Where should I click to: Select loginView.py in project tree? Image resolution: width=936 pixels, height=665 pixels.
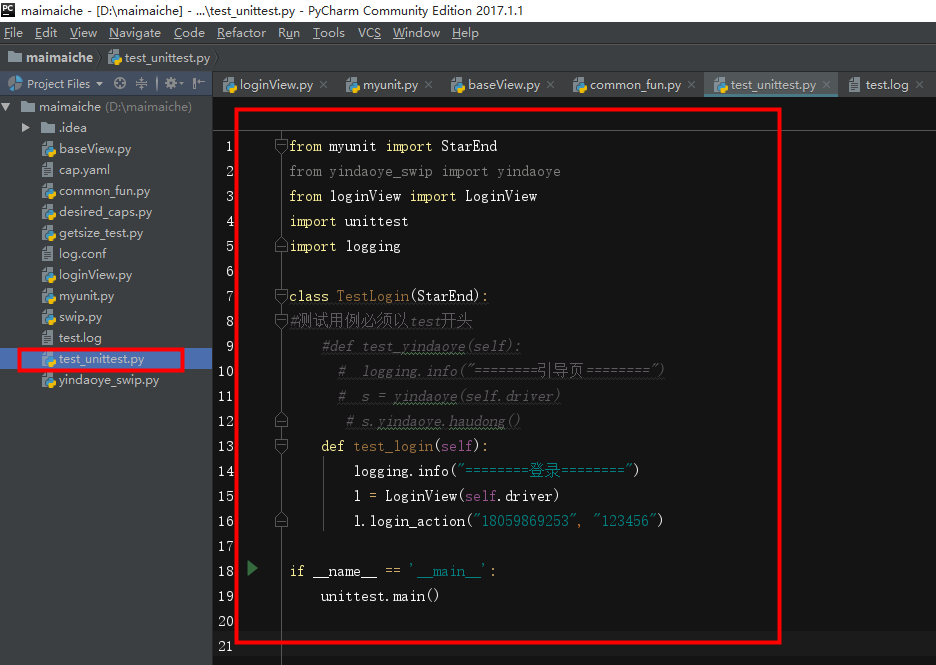pos(95,275)
